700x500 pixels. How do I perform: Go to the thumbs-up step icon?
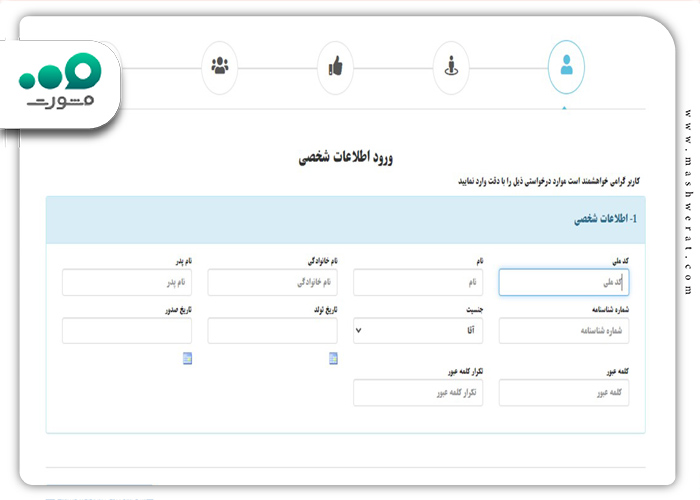click(335, 67)
